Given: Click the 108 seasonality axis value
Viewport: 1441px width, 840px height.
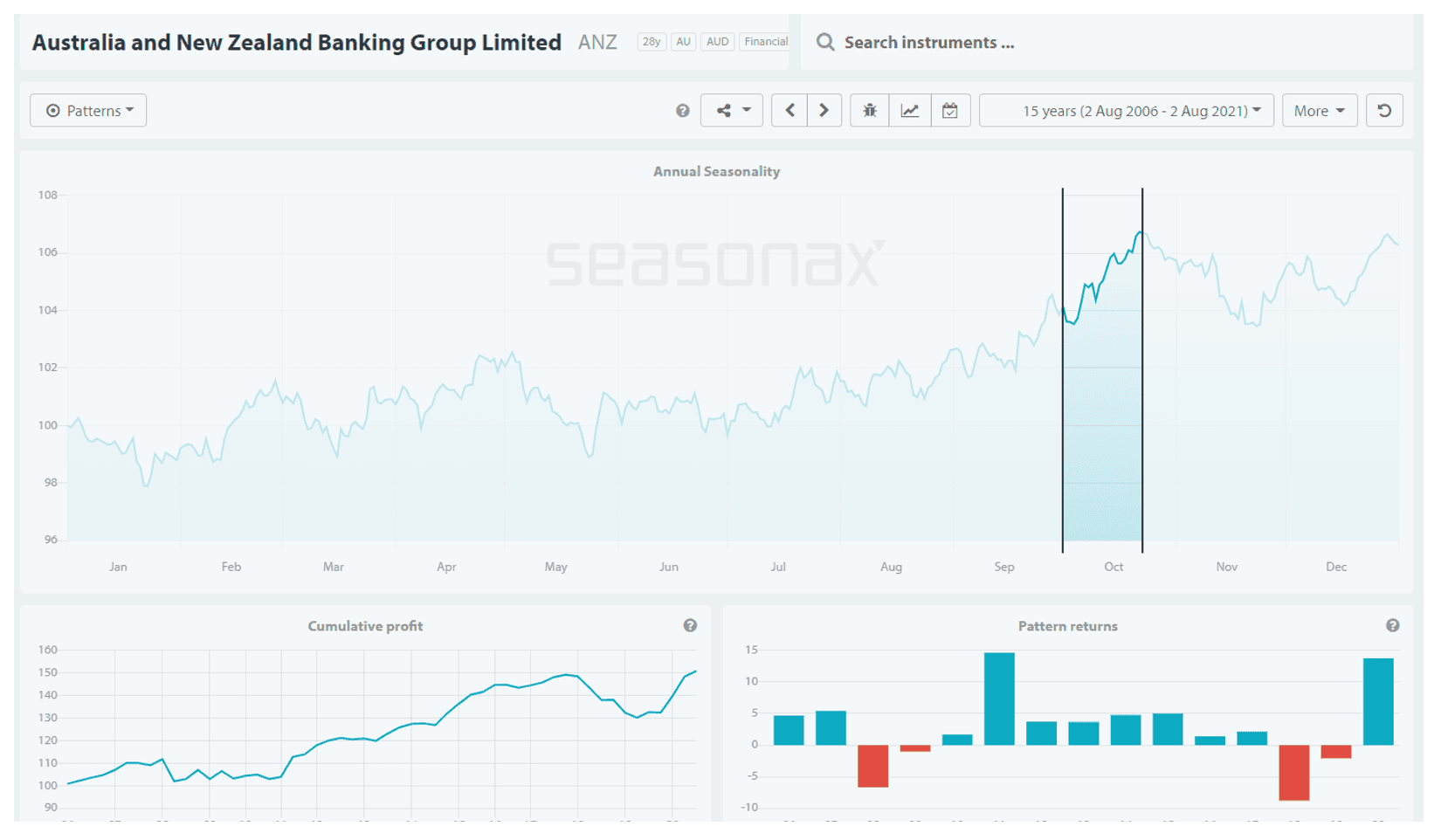Looking at the screenshot, I should tap(48, 195).
